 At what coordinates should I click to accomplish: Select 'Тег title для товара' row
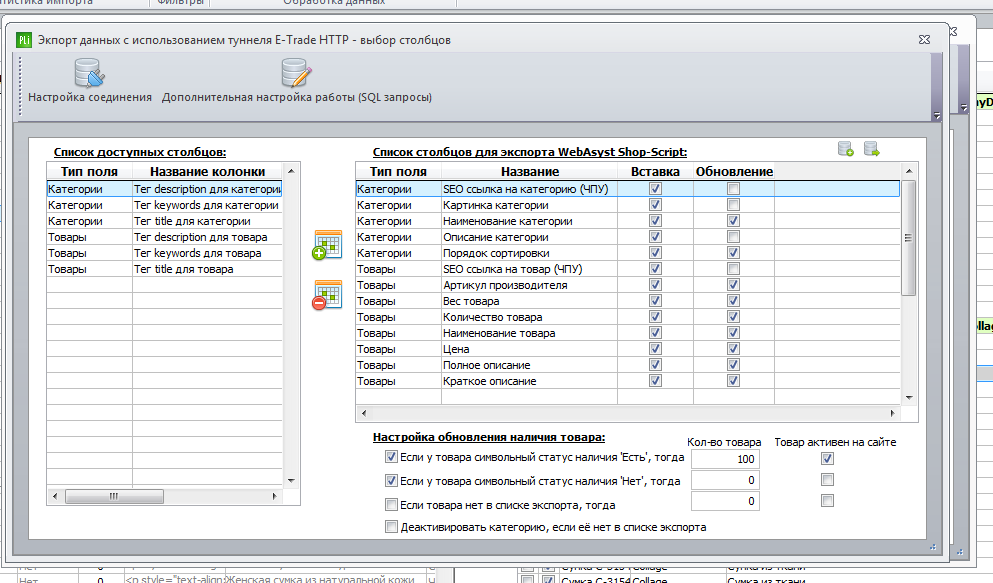[x=165, y=269]
